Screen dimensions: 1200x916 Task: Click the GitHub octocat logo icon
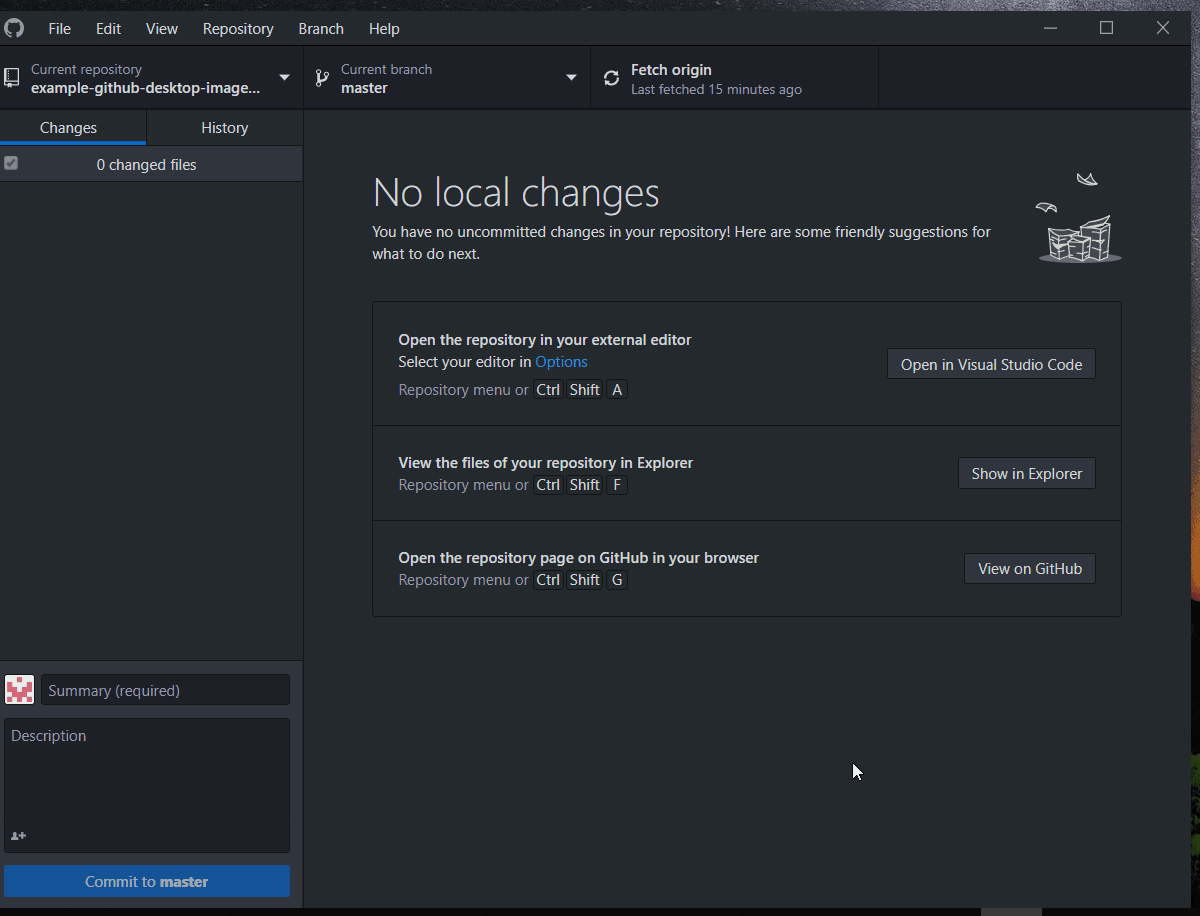pos(13,28)
